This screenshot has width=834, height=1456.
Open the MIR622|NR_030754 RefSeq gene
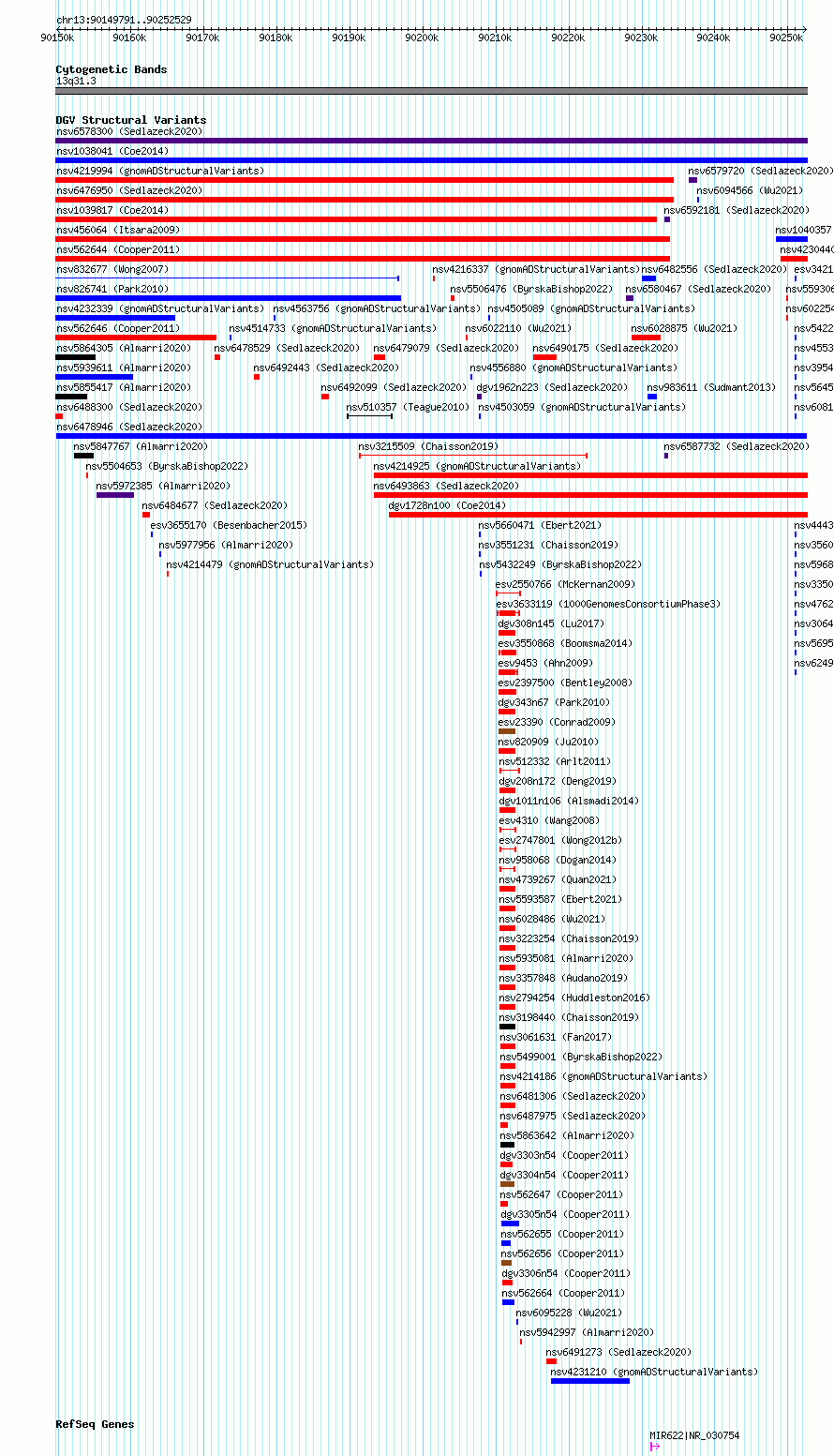pyautogui.click(x=655, y=1447)
